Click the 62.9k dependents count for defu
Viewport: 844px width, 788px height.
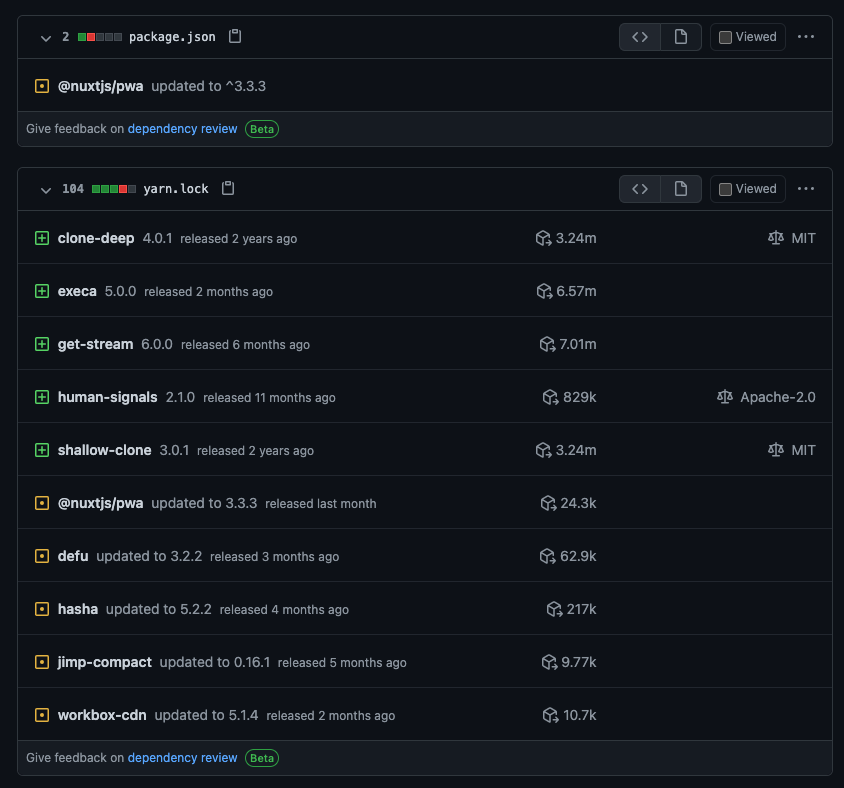[x=578, y=556]
